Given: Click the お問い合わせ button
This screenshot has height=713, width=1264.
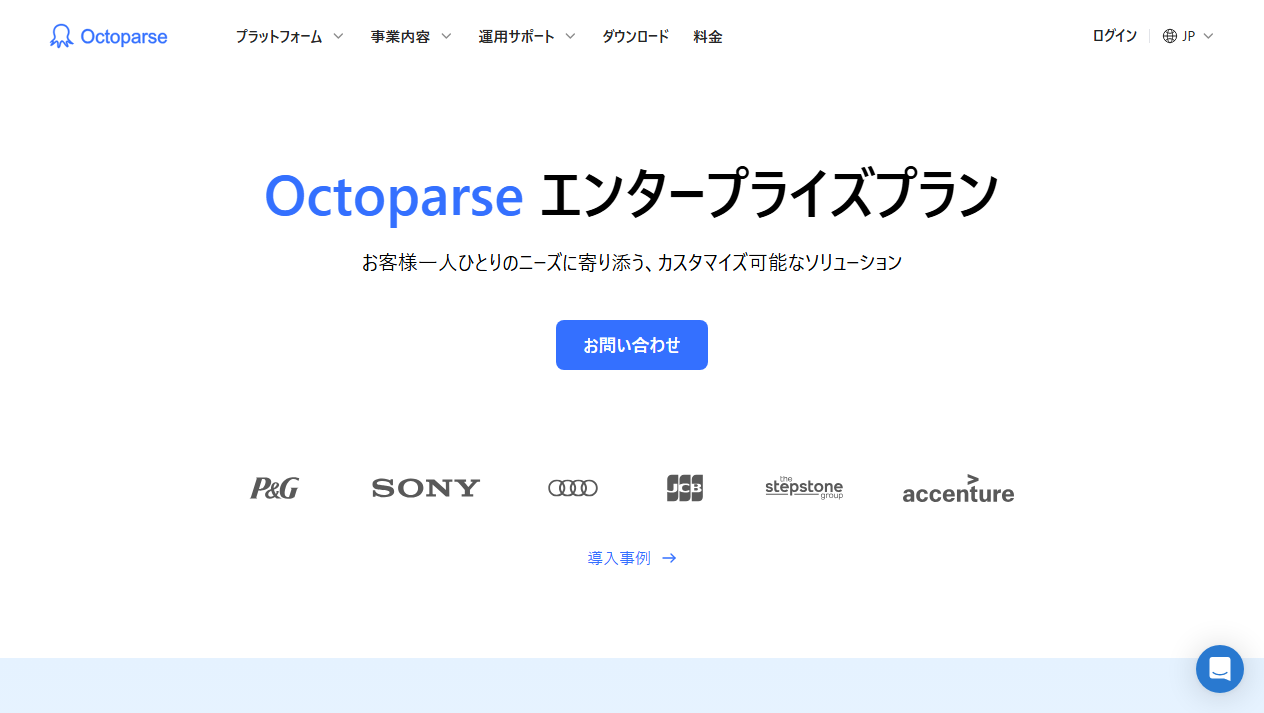Looking at the screenshot, I should (632, 345).
